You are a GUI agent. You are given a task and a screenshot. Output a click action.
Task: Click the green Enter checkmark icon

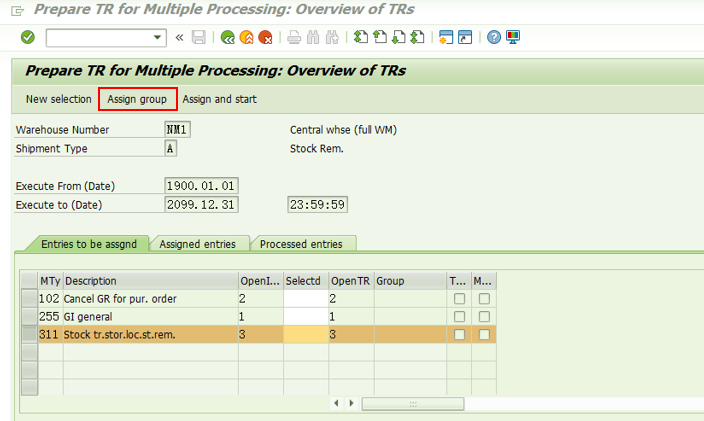pos(28,37)
